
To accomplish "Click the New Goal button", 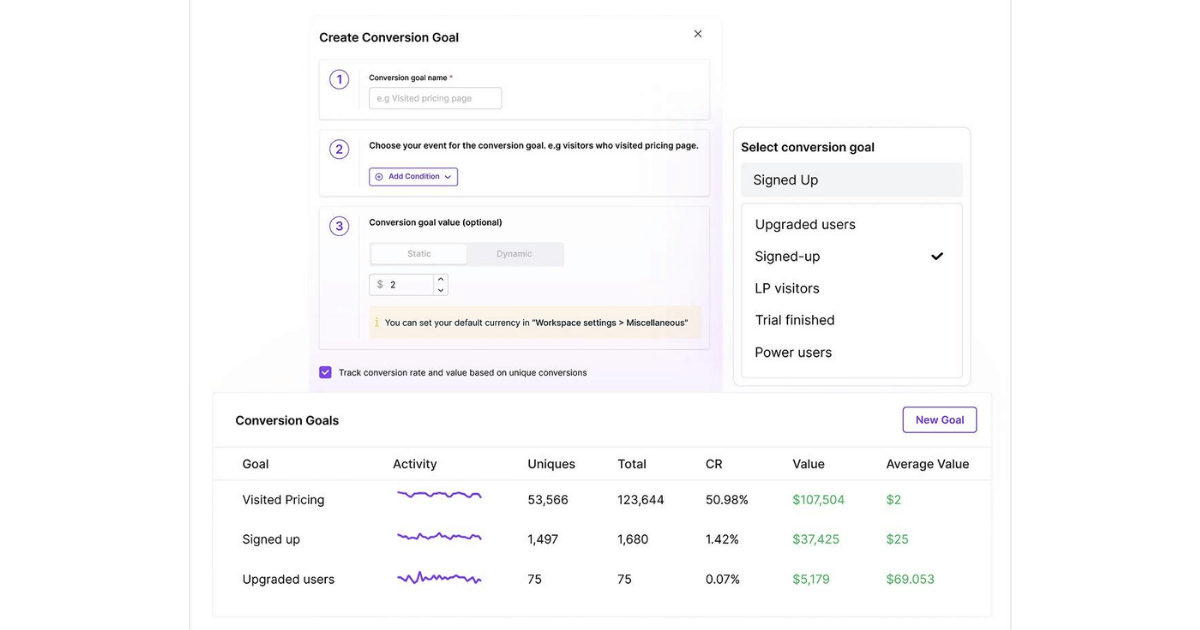I will (x=940, y=420).
